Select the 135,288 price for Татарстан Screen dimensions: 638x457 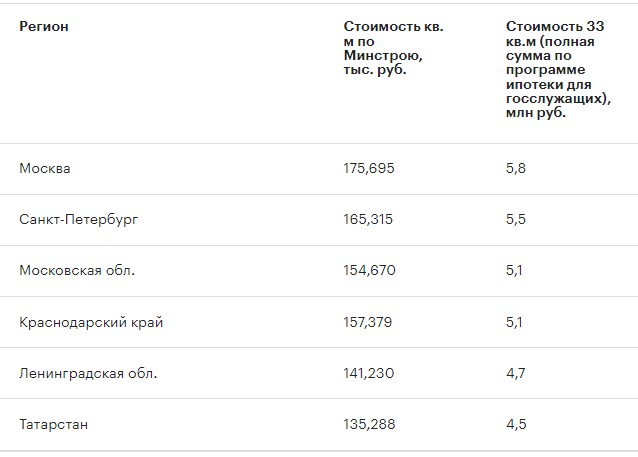(x=369, y=424)
